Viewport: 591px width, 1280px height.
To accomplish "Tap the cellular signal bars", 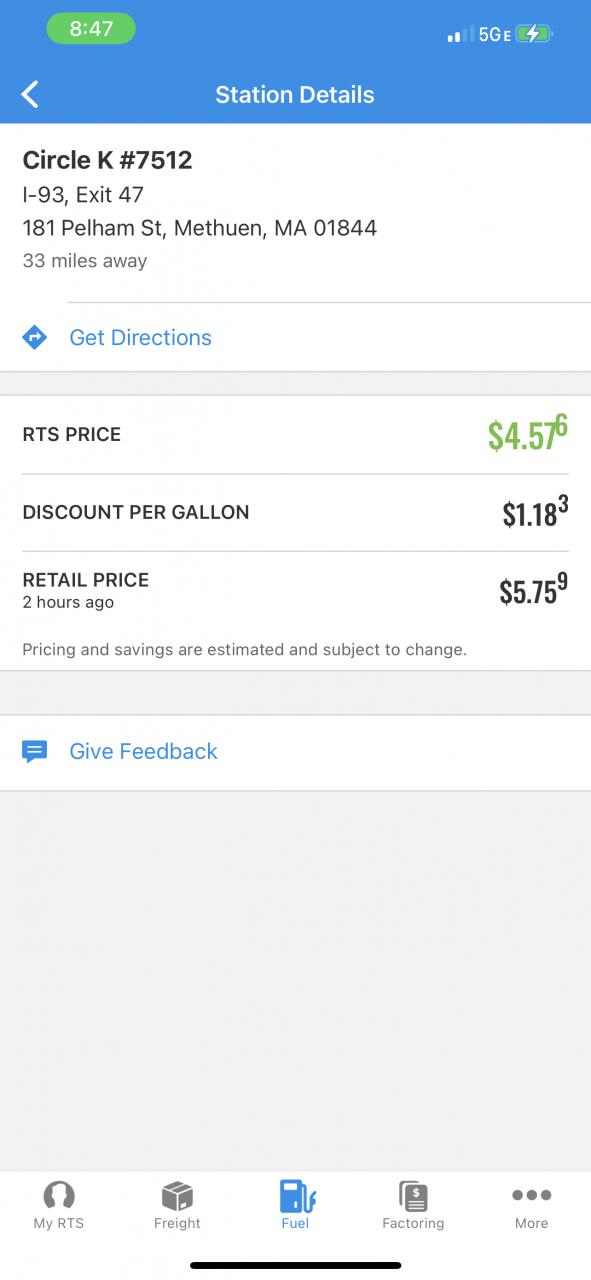I will point(460,35).
